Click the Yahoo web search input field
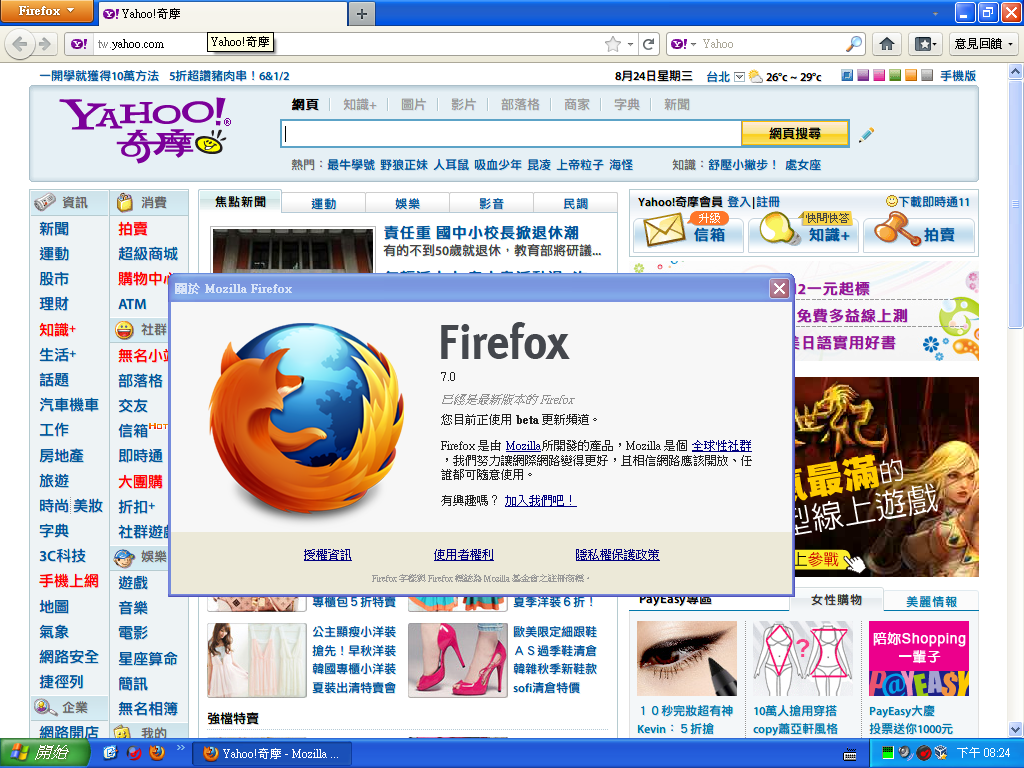Viewport: 1024px width, 768px height. coord(511,133)
